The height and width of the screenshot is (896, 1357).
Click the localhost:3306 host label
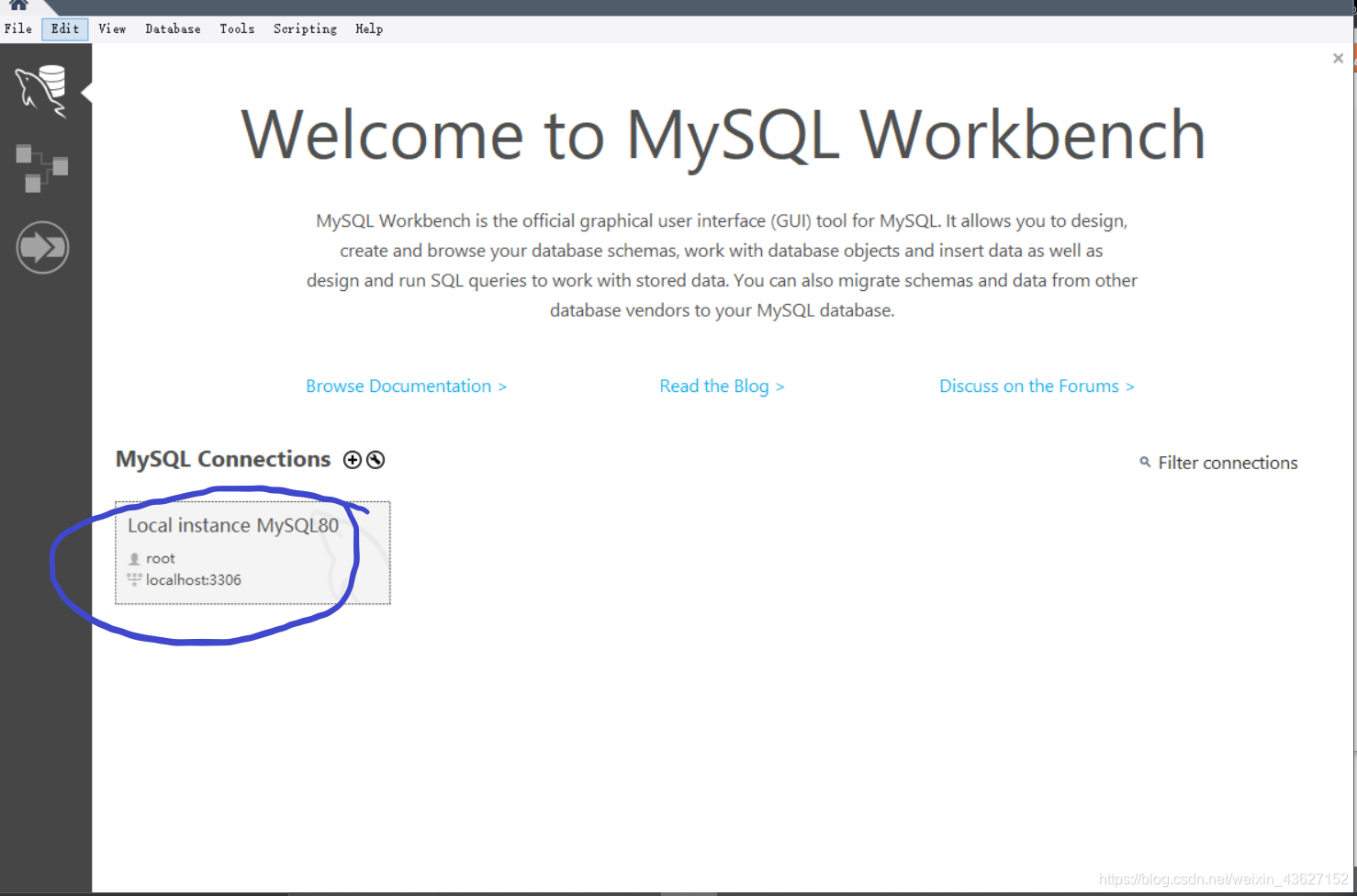tap(194, 580)
